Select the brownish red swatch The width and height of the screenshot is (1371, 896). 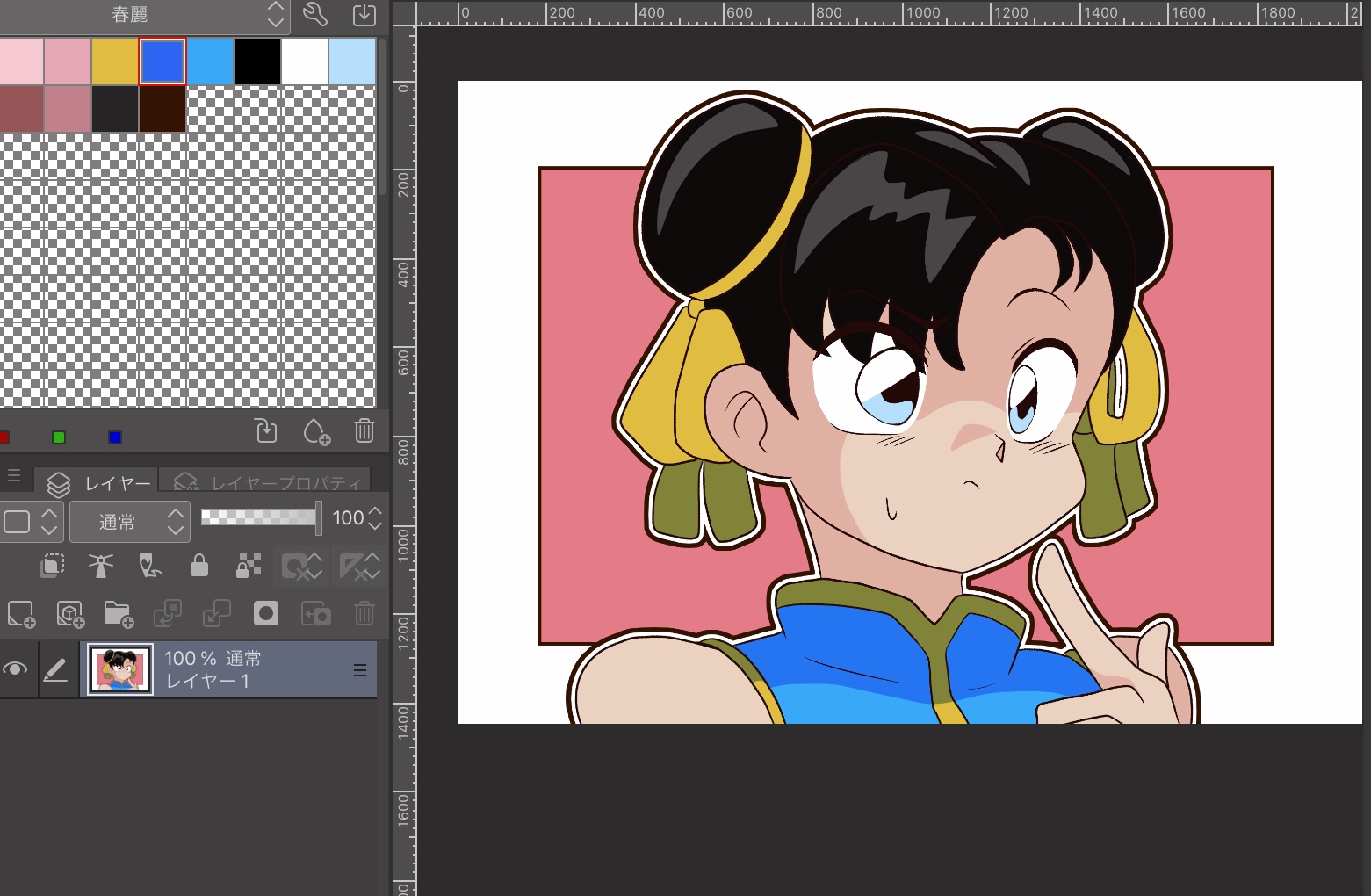coord(20,109)
